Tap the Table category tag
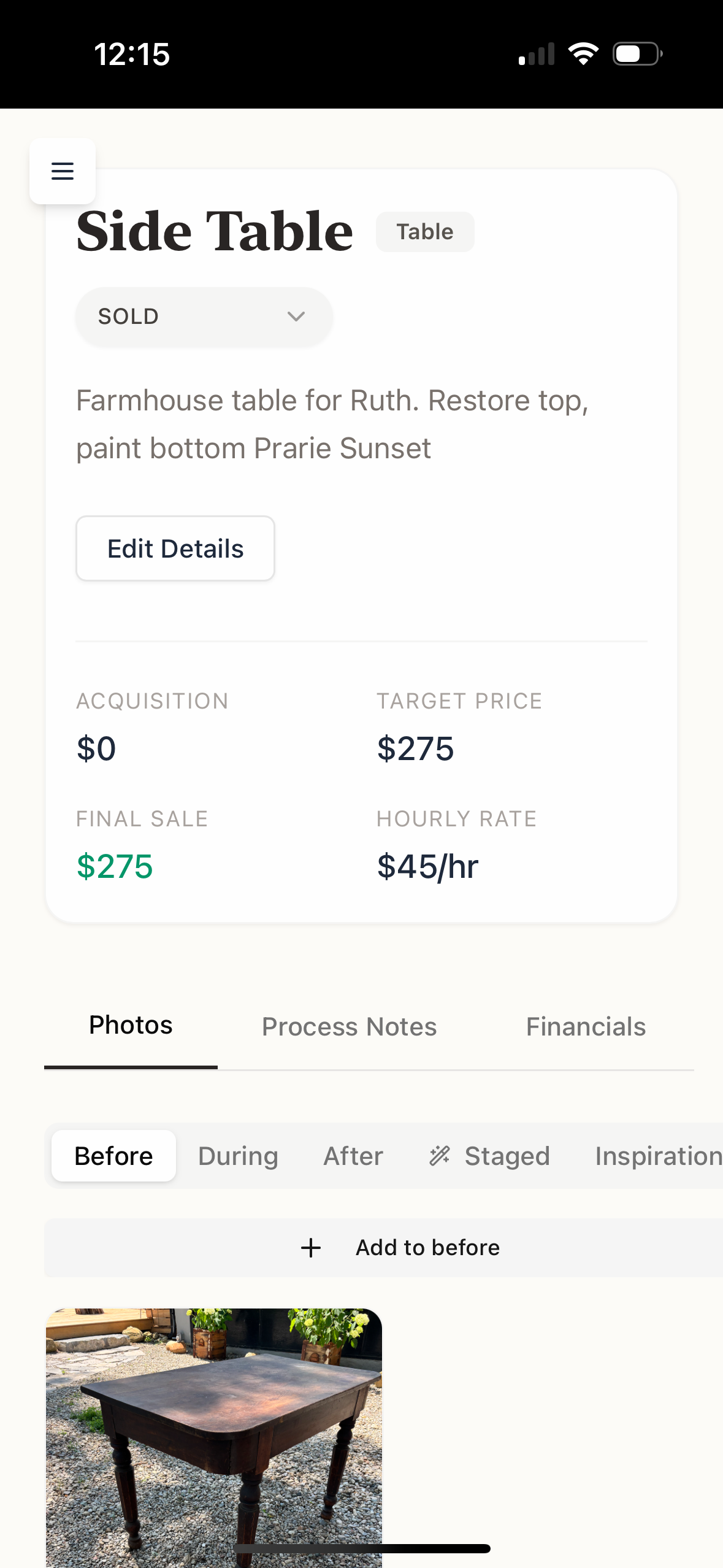The height and width of the screenshot is (1568, 723). click(425, 232)
